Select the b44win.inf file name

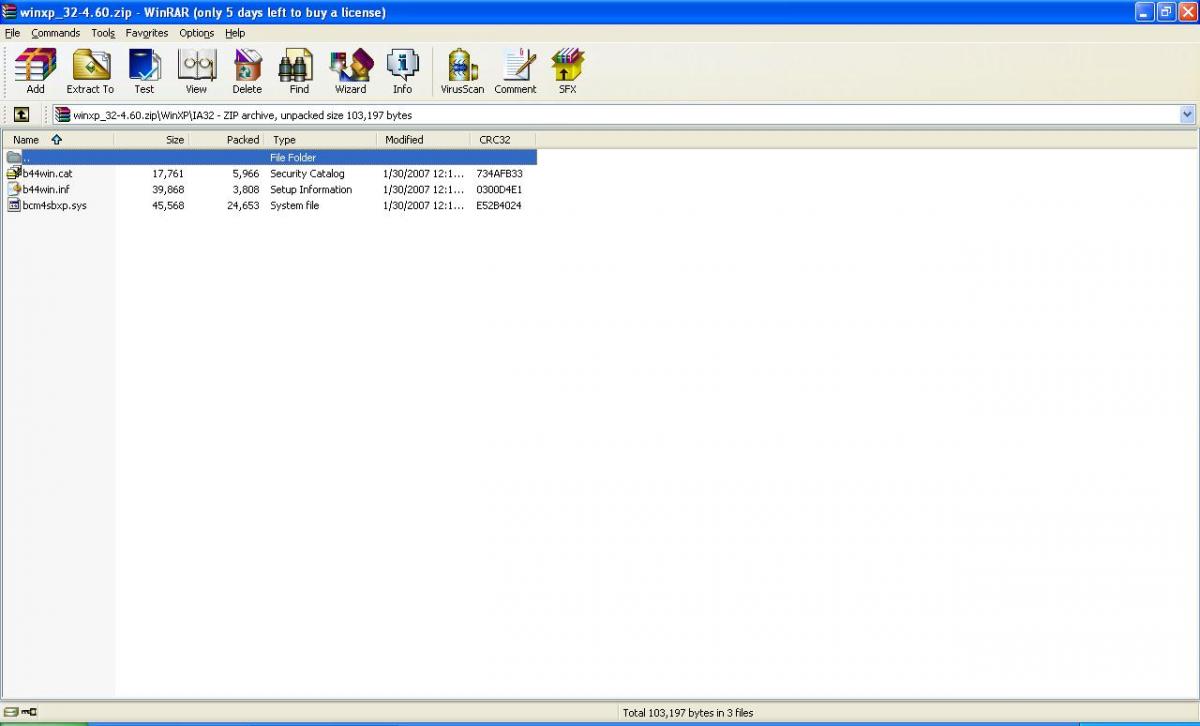(46, 190)
